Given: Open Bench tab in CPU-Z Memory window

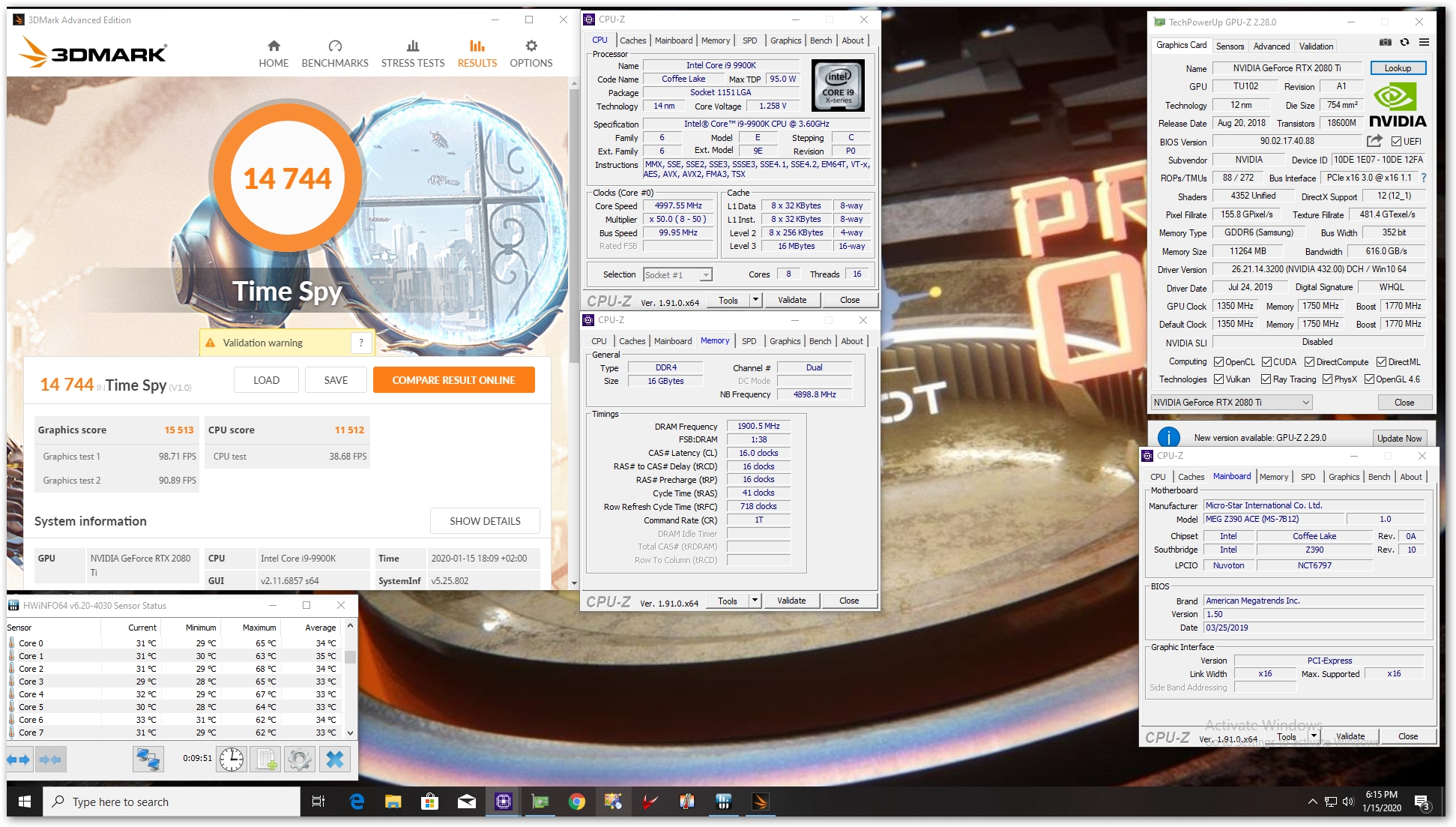Looking at the screenshot, I should pyautogui.click(x=820, y=341).
